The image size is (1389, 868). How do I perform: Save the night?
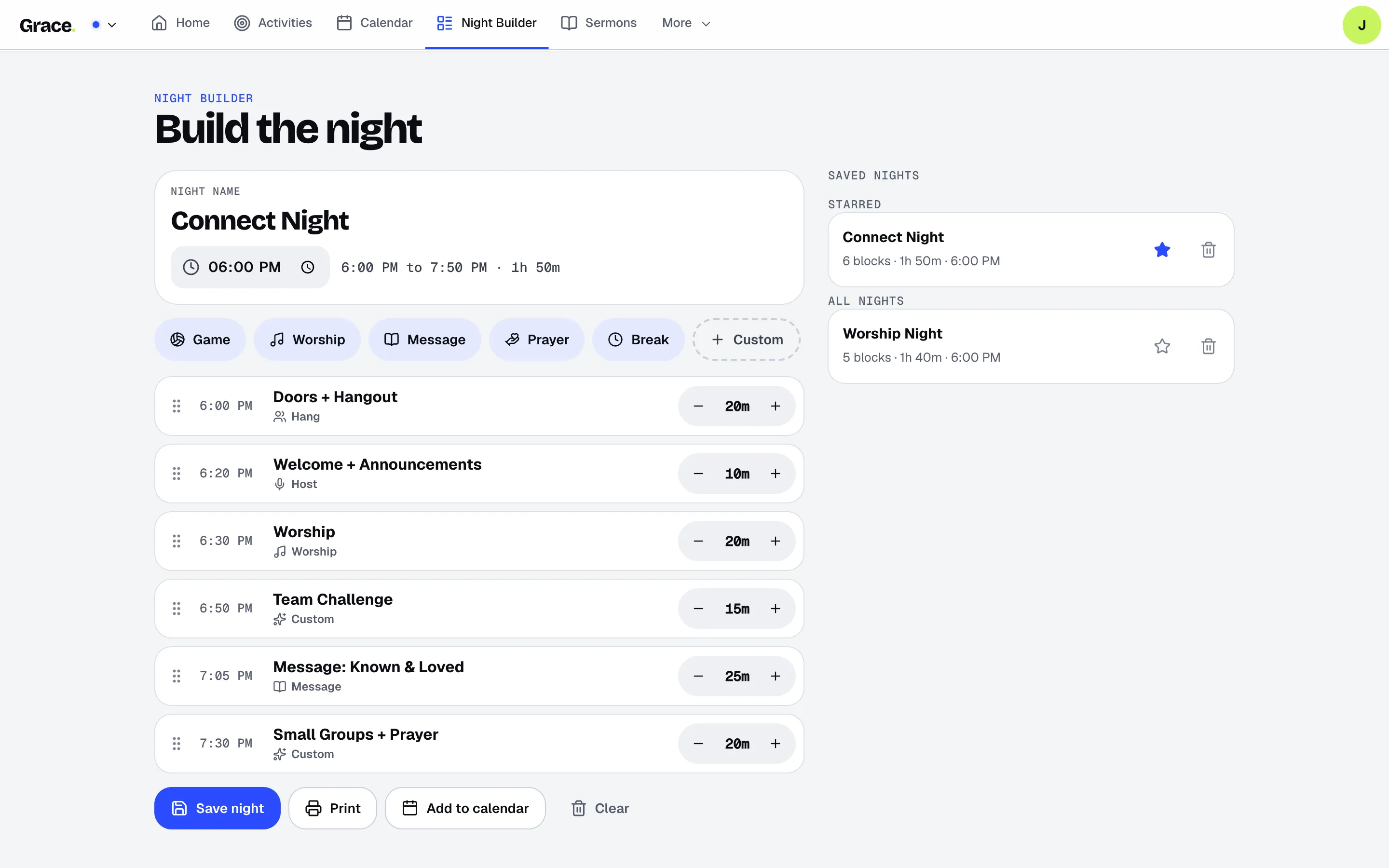pos(218,808)
